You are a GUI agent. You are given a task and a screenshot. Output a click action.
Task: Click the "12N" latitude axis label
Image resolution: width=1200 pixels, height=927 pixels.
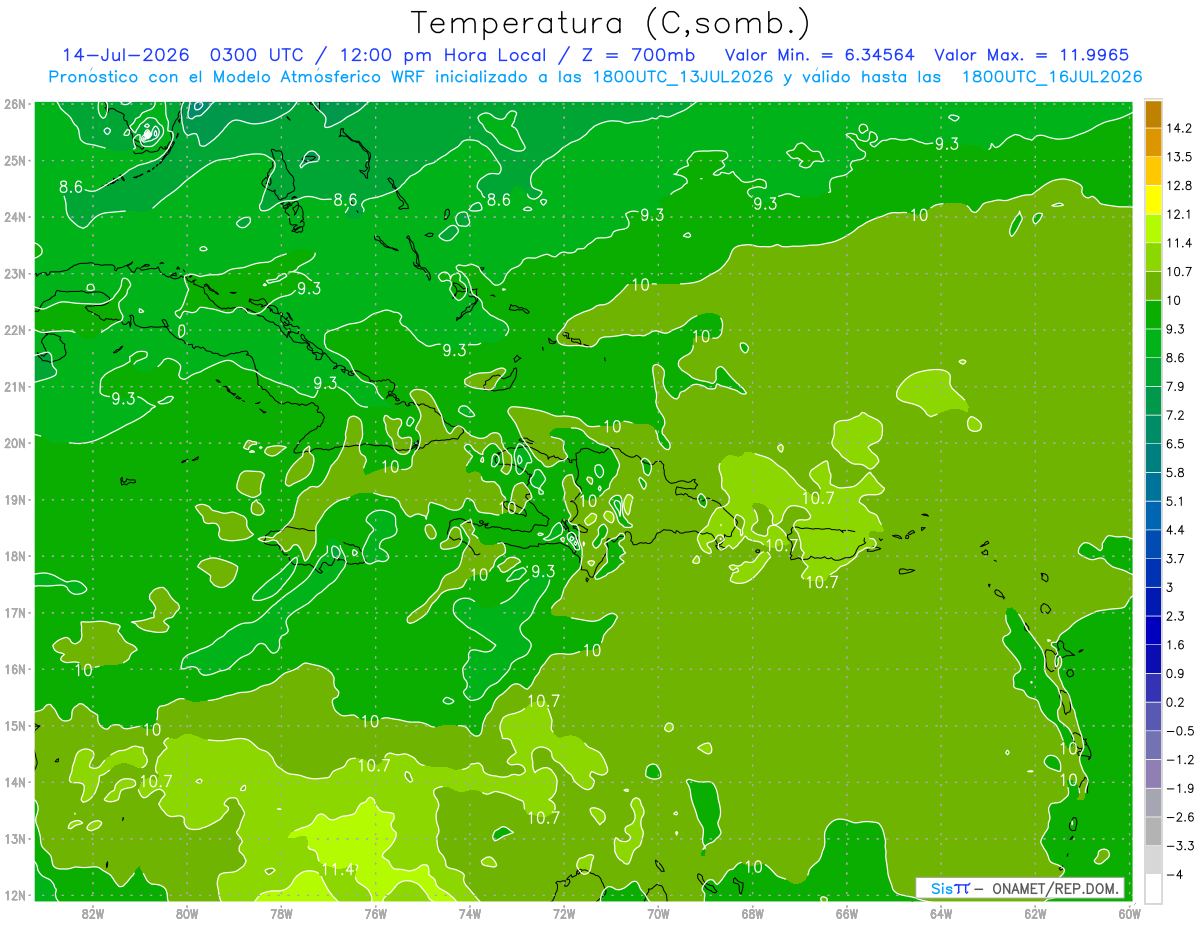point(15,895)
